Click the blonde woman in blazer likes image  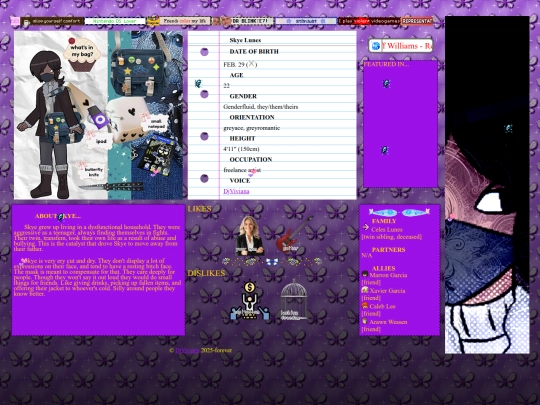[x=250, y=236]
